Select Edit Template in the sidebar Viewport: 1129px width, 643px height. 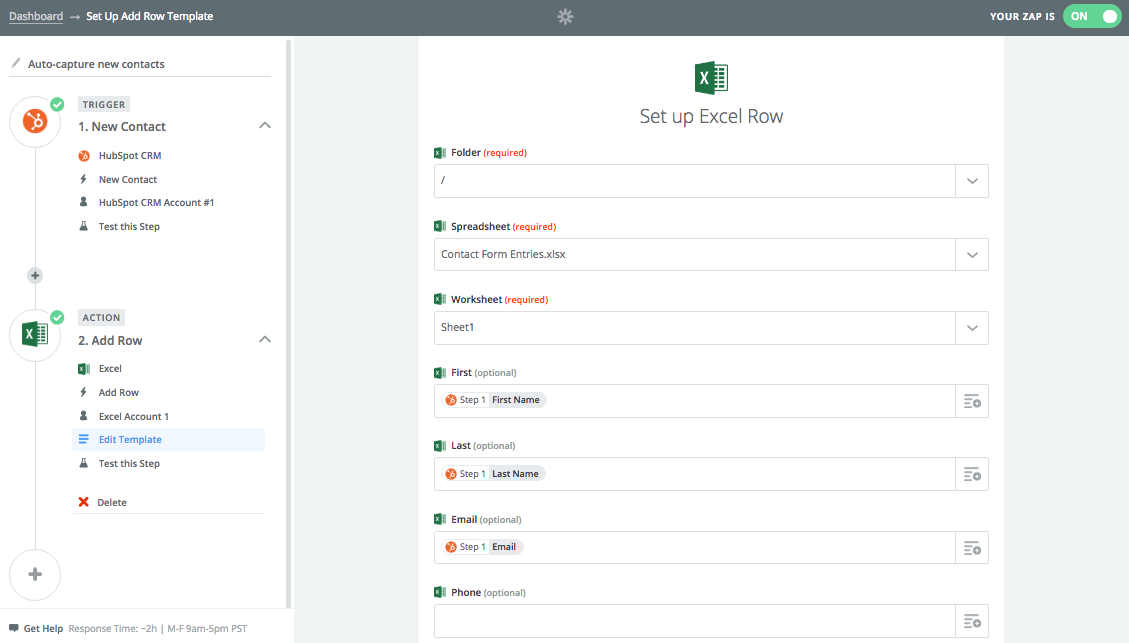168,439
